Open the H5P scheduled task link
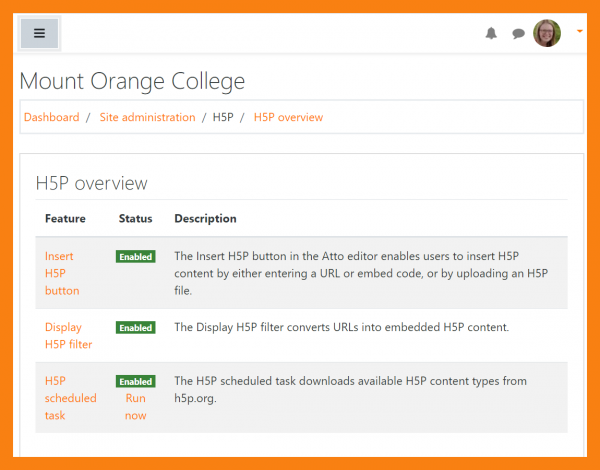 [x=70, y=398]
